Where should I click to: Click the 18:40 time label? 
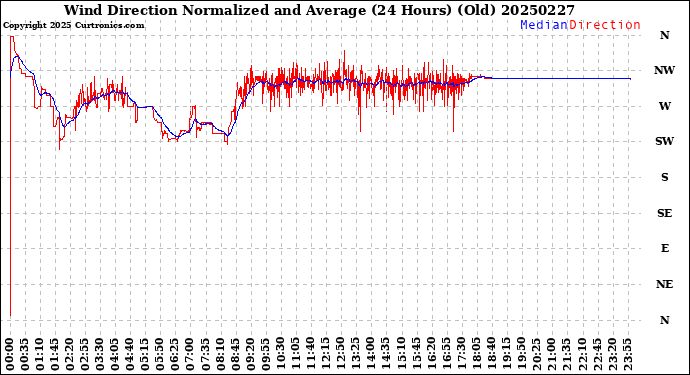(491, 354)
